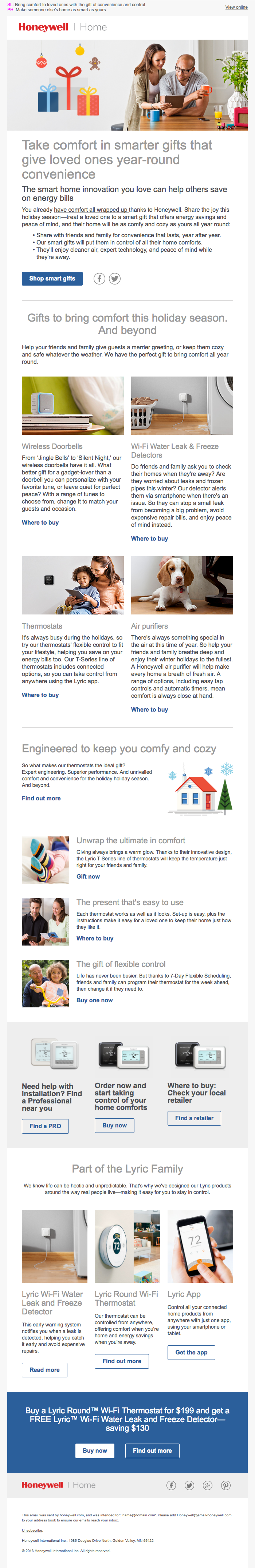
Task: Click the Pinterest icon in the footer
Action: click(x=226, y=1485)
